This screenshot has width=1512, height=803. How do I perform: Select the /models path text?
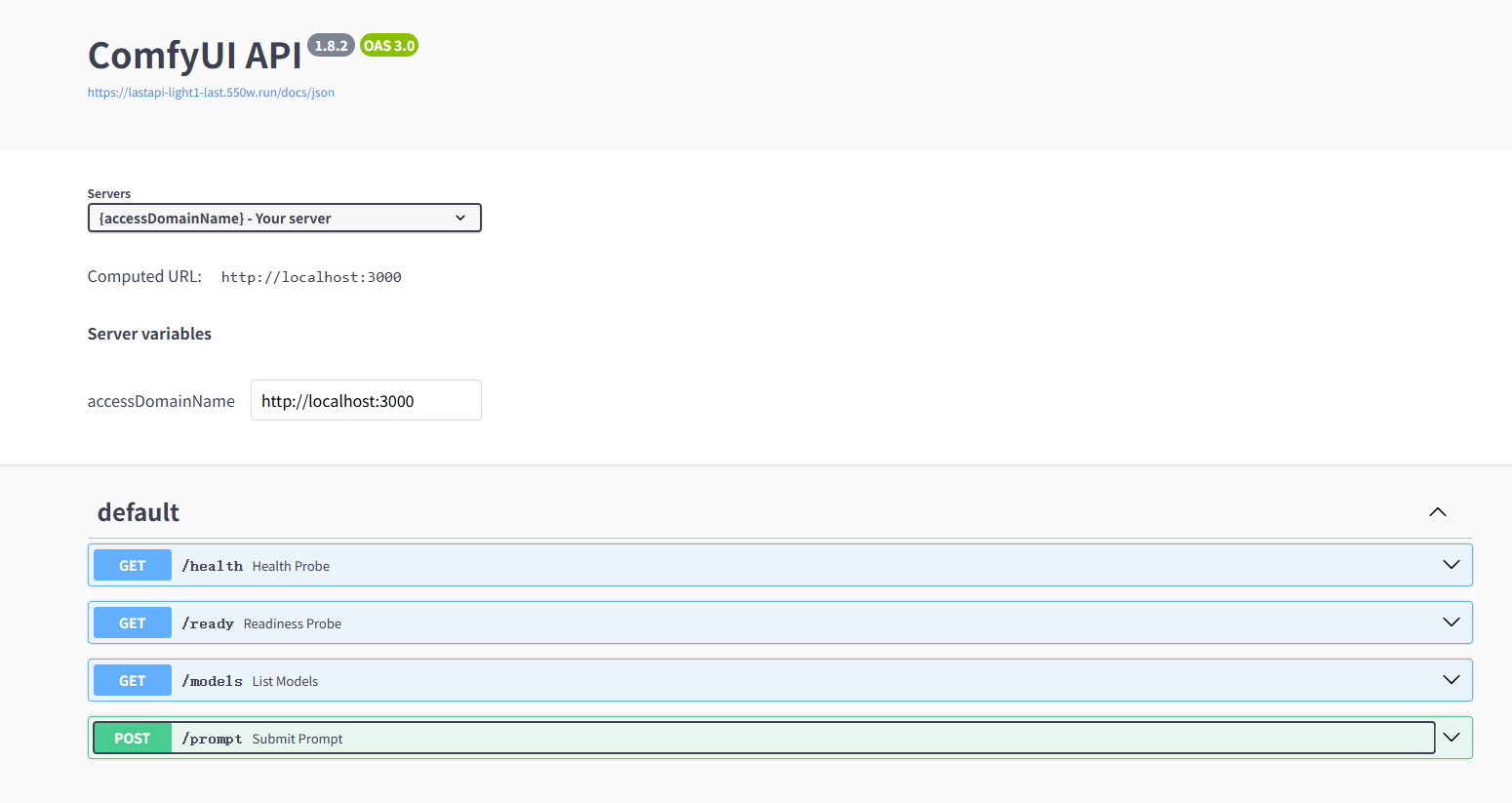pyautogui.click(x=212, y=681)
